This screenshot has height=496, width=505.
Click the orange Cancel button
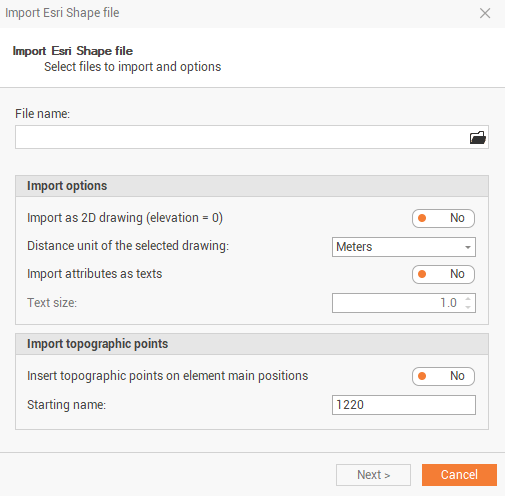click(459, 475)
